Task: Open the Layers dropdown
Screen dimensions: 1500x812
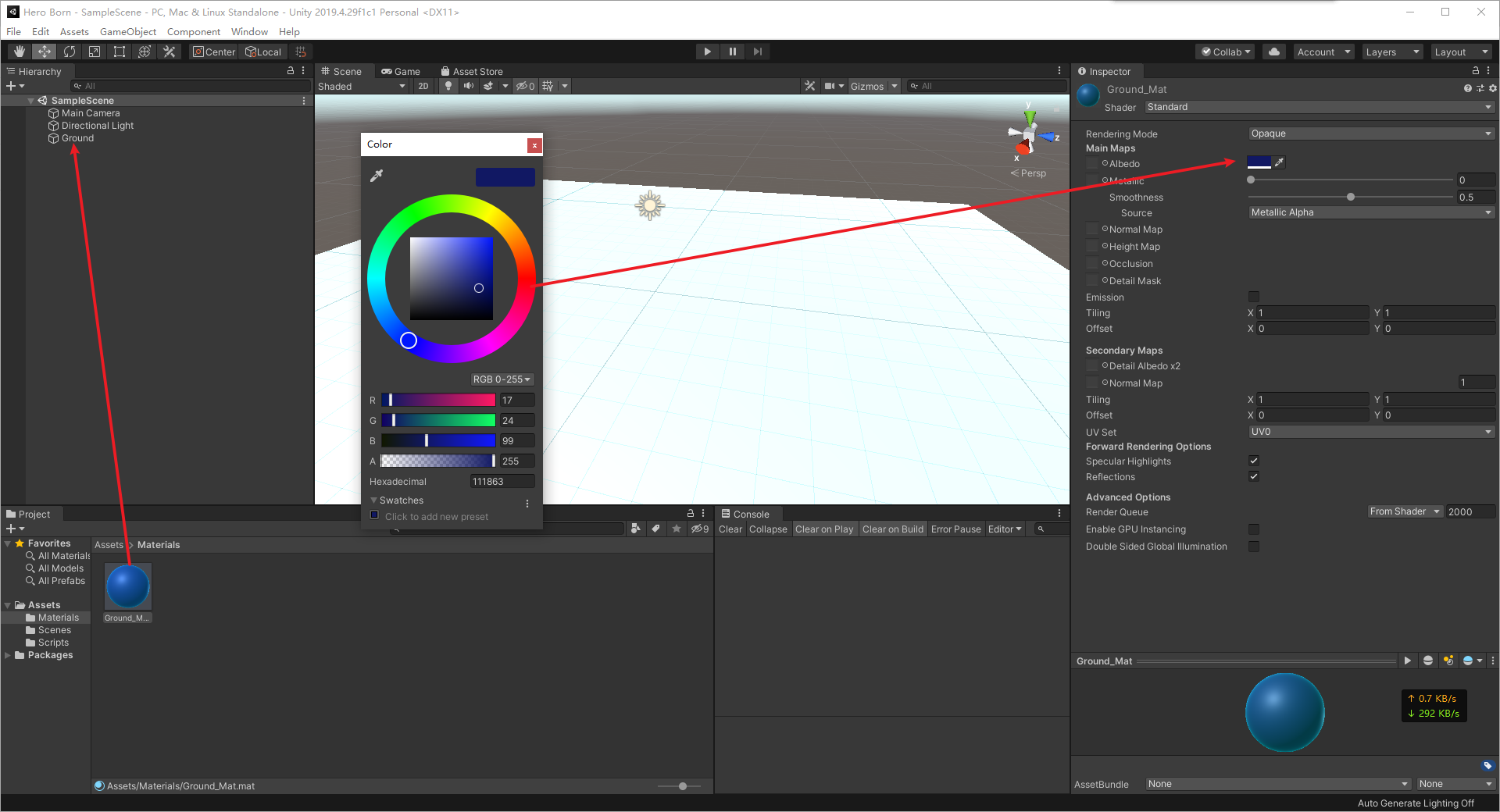Action: pyautogui.click(x=1392, y=52)
